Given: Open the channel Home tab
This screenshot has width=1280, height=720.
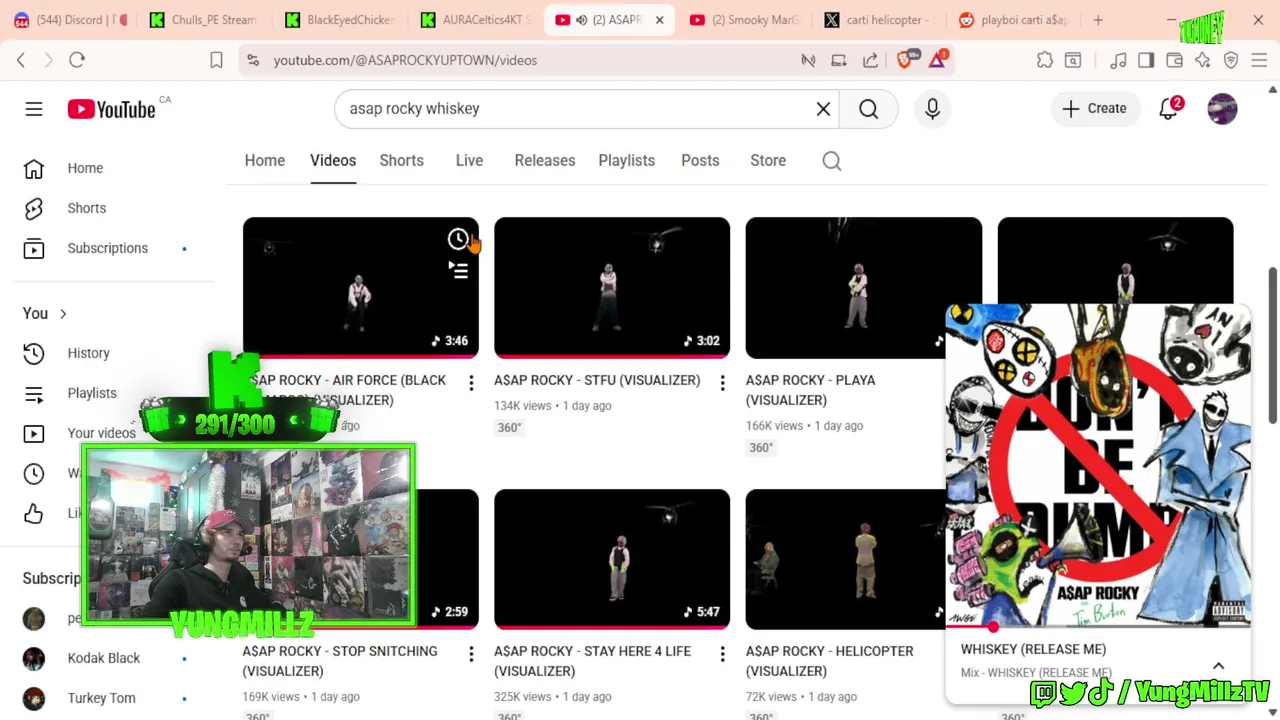Looking at the screenshot, I should tap(265, 161).
